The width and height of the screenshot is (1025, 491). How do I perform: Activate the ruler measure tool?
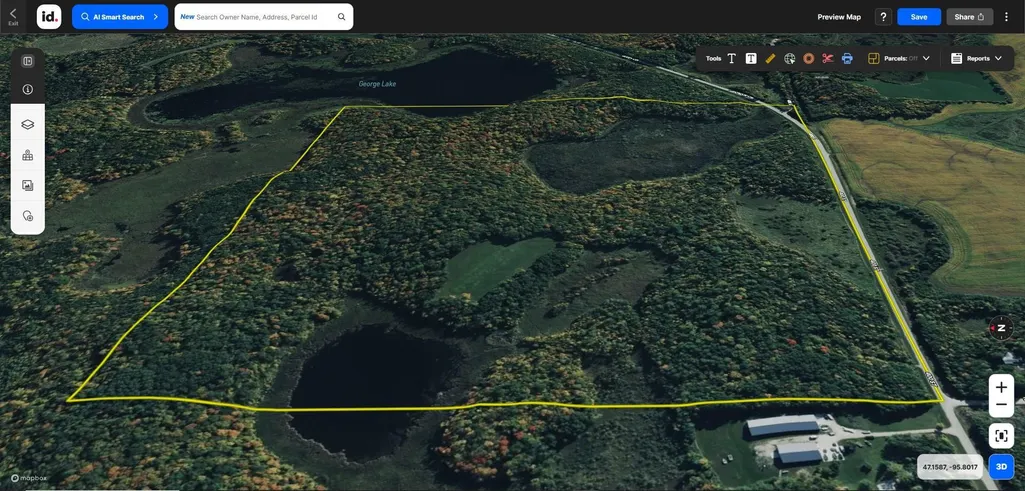pyautogui.click(x=770, y=58)
